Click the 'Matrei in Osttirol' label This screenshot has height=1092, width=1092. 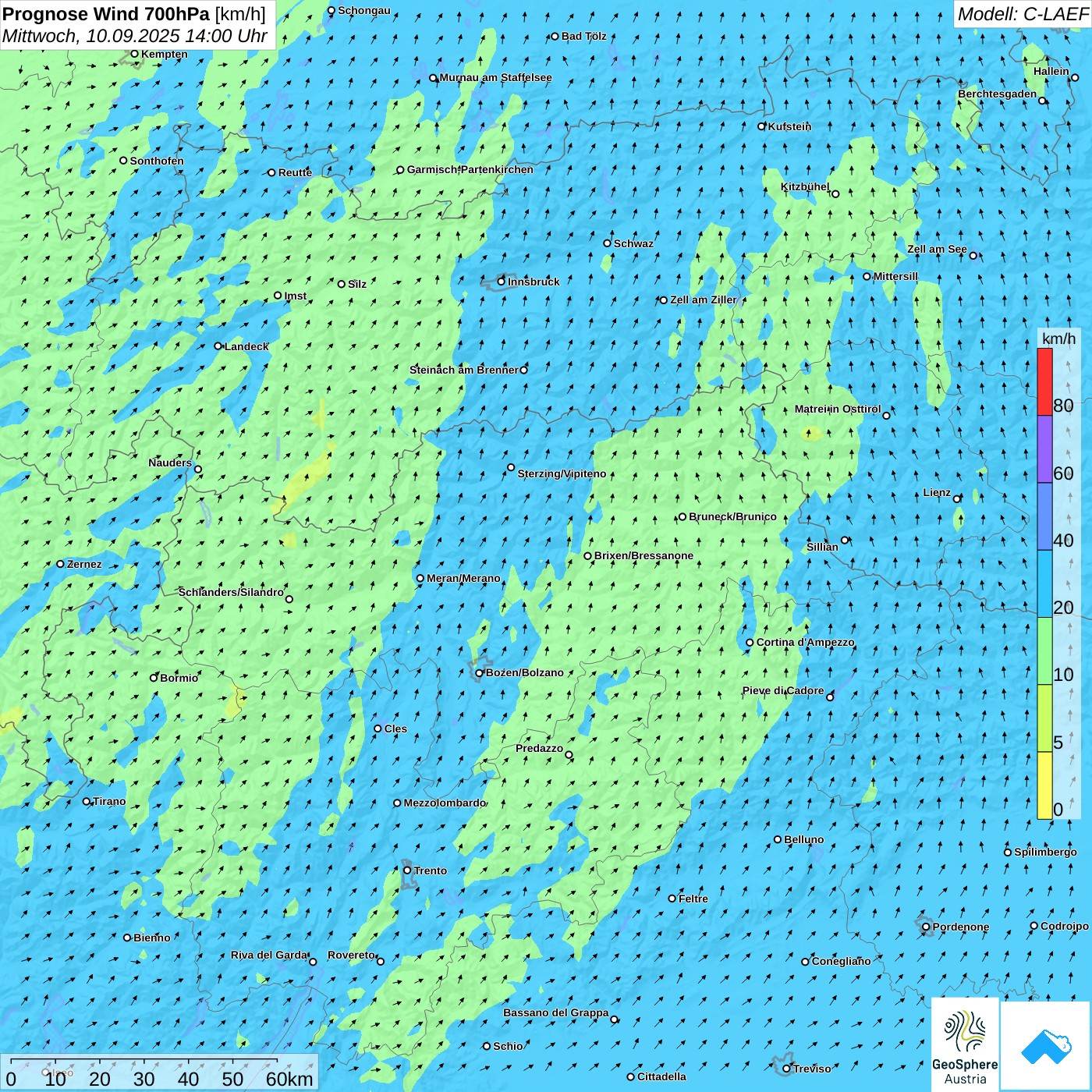click(x=838, y=409)
